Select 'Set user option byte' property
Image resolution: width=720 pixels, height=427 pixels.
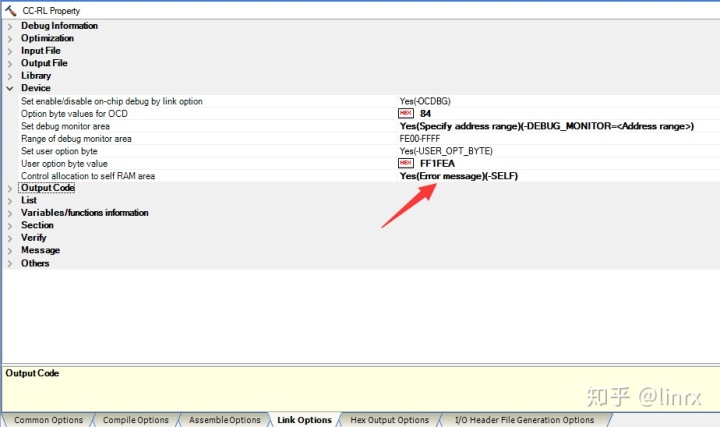[59, 151]
